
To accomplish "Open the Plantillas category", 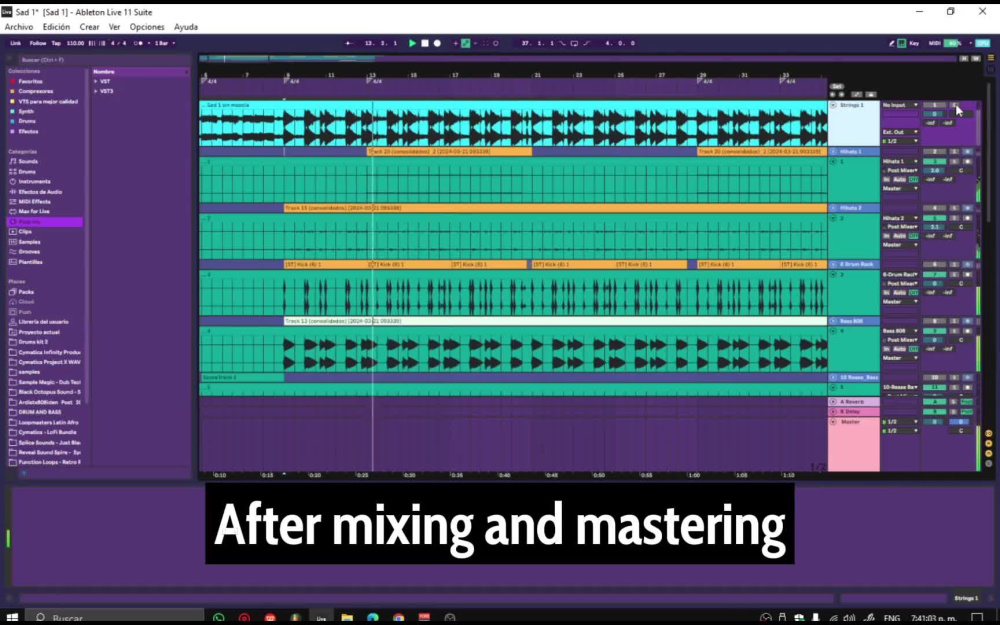I will [x=30, y=262].
